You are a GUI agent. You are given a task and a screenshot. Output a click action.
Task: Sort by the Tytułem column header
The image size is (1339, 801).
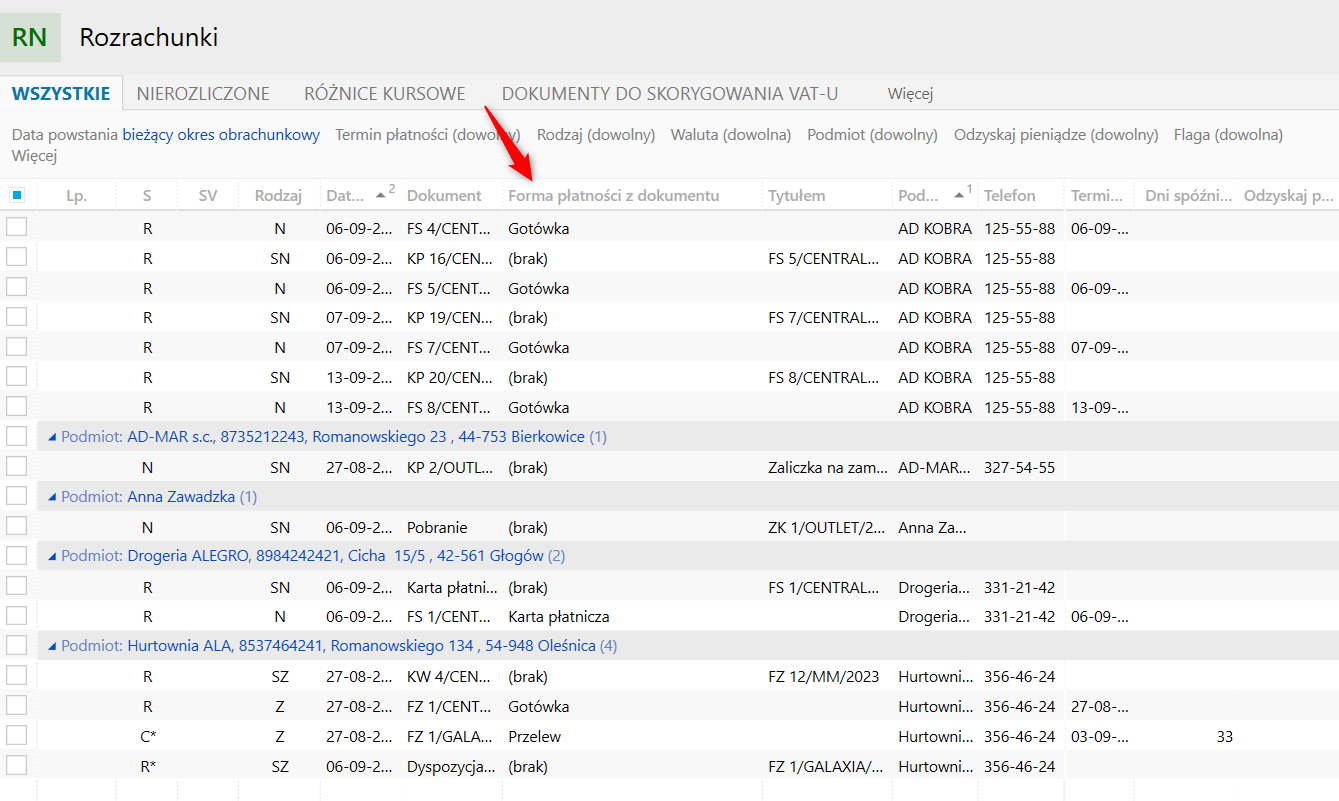coord(797,196)
